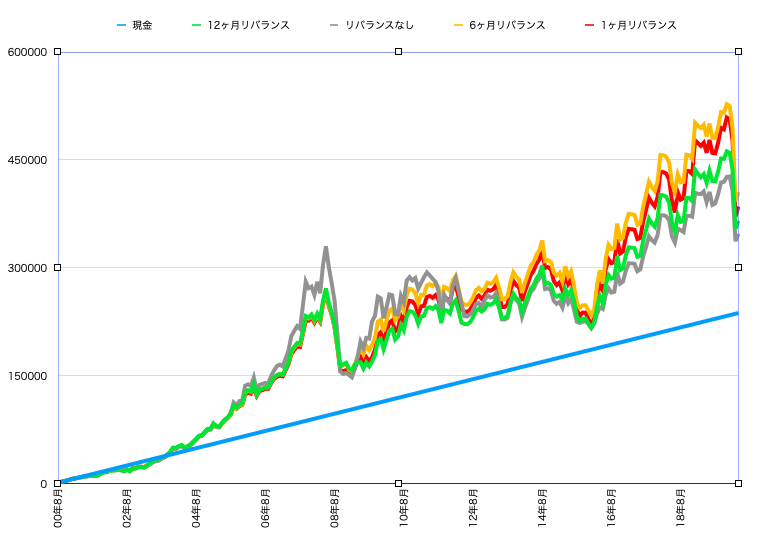Click the top-left chart selection handle

(58, 51)
